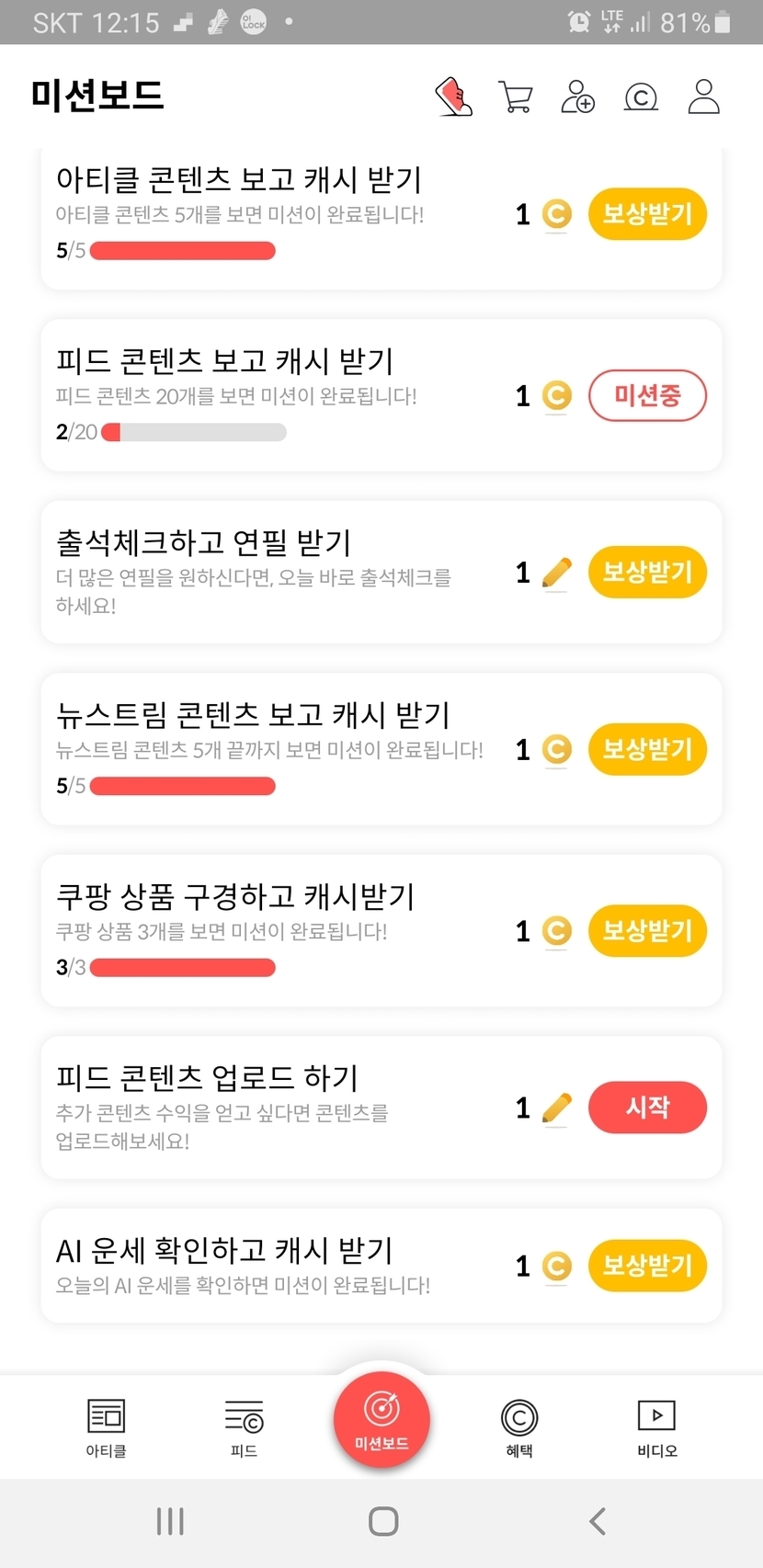Open the user profile icon
763x1568 pixels.
703,97
